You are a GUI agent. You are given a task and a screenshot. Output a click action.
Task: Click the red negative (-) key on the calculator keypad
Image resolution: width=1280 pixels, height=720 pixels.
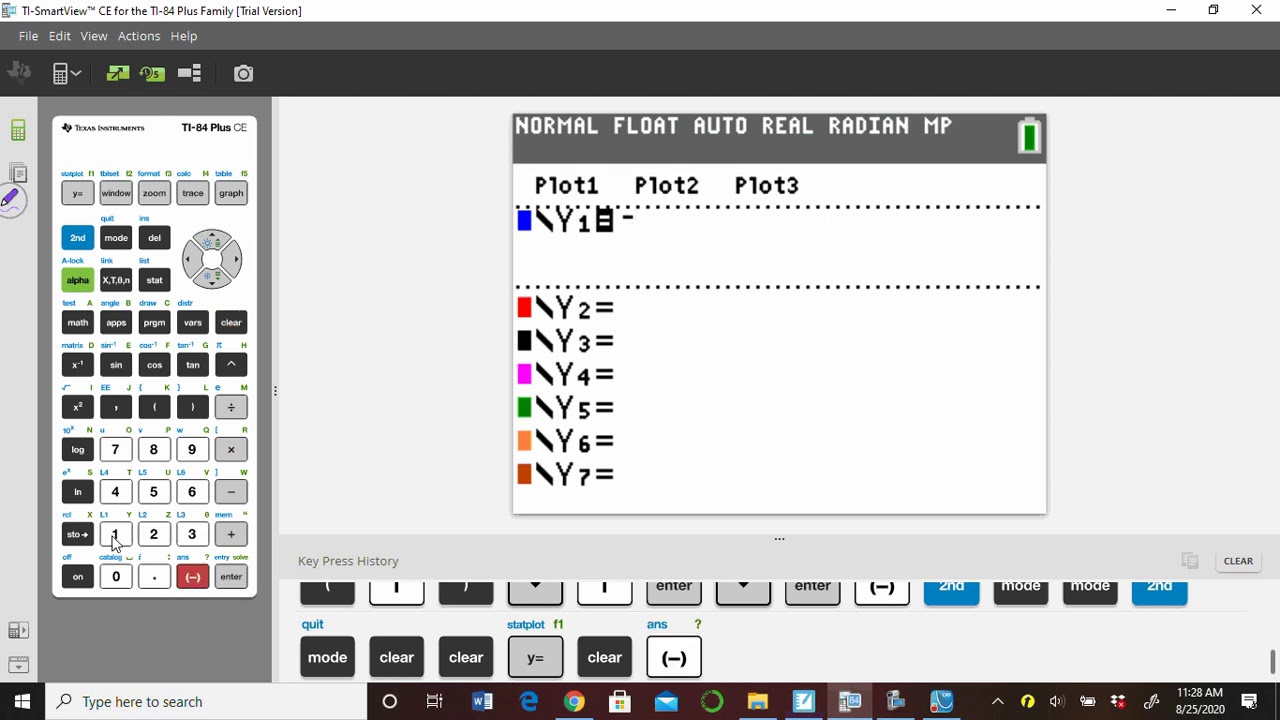192,577
